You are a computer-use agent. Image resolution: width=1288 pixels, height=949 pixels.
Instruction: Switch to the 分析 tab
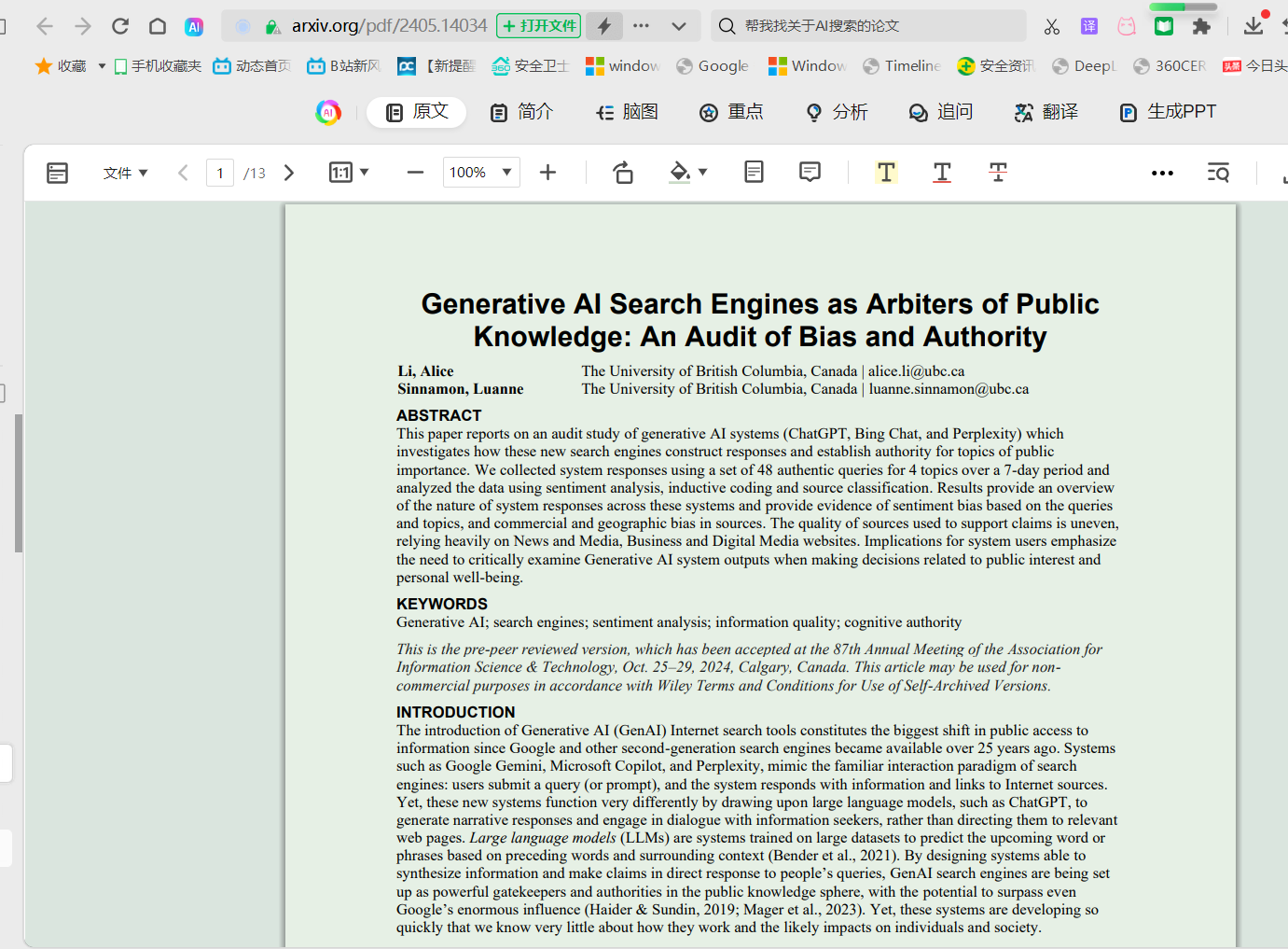[x=837, y=112]
